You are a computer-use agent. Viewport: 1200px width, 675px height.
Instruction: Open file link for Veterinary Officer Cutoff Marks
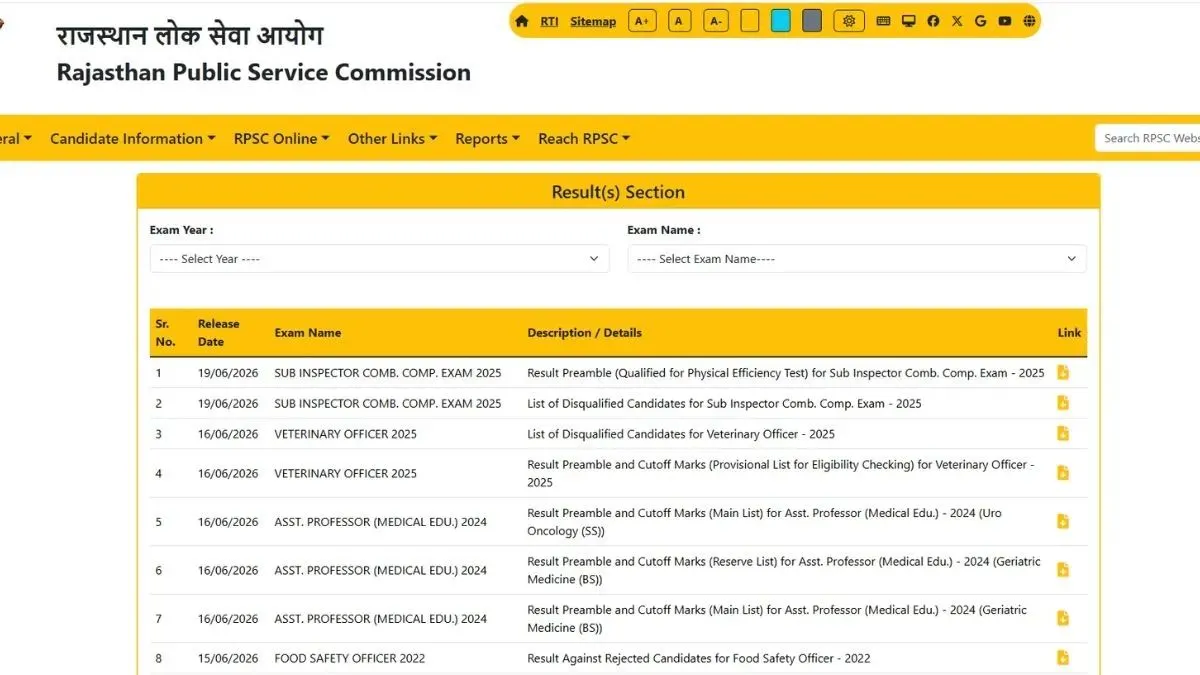pyautogui.click(x=1063, y=473)
